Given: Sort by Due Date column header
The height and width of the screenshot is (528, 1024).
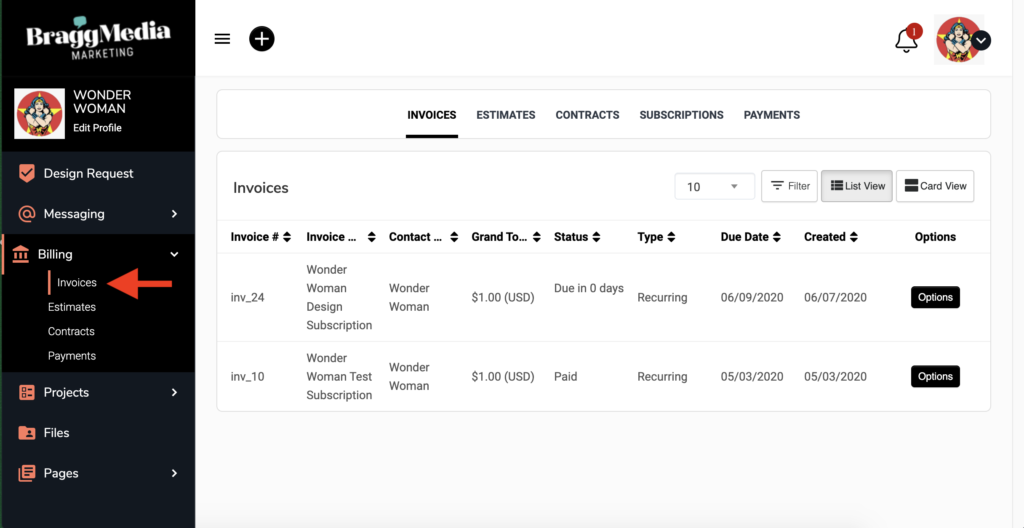Looking at the screenshot, I should click(x=743, y=237).
